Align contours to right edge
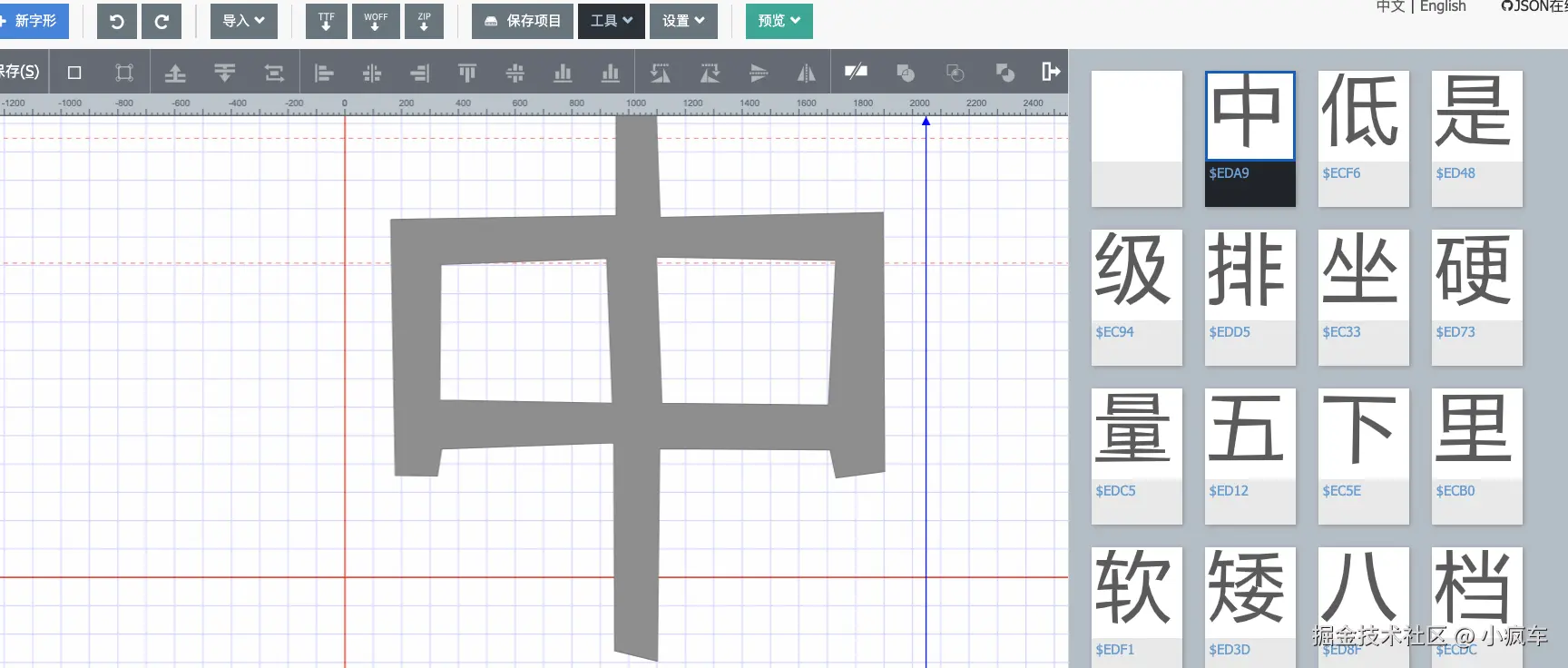This screenshot has height=668, width=1568. (419, 73)
